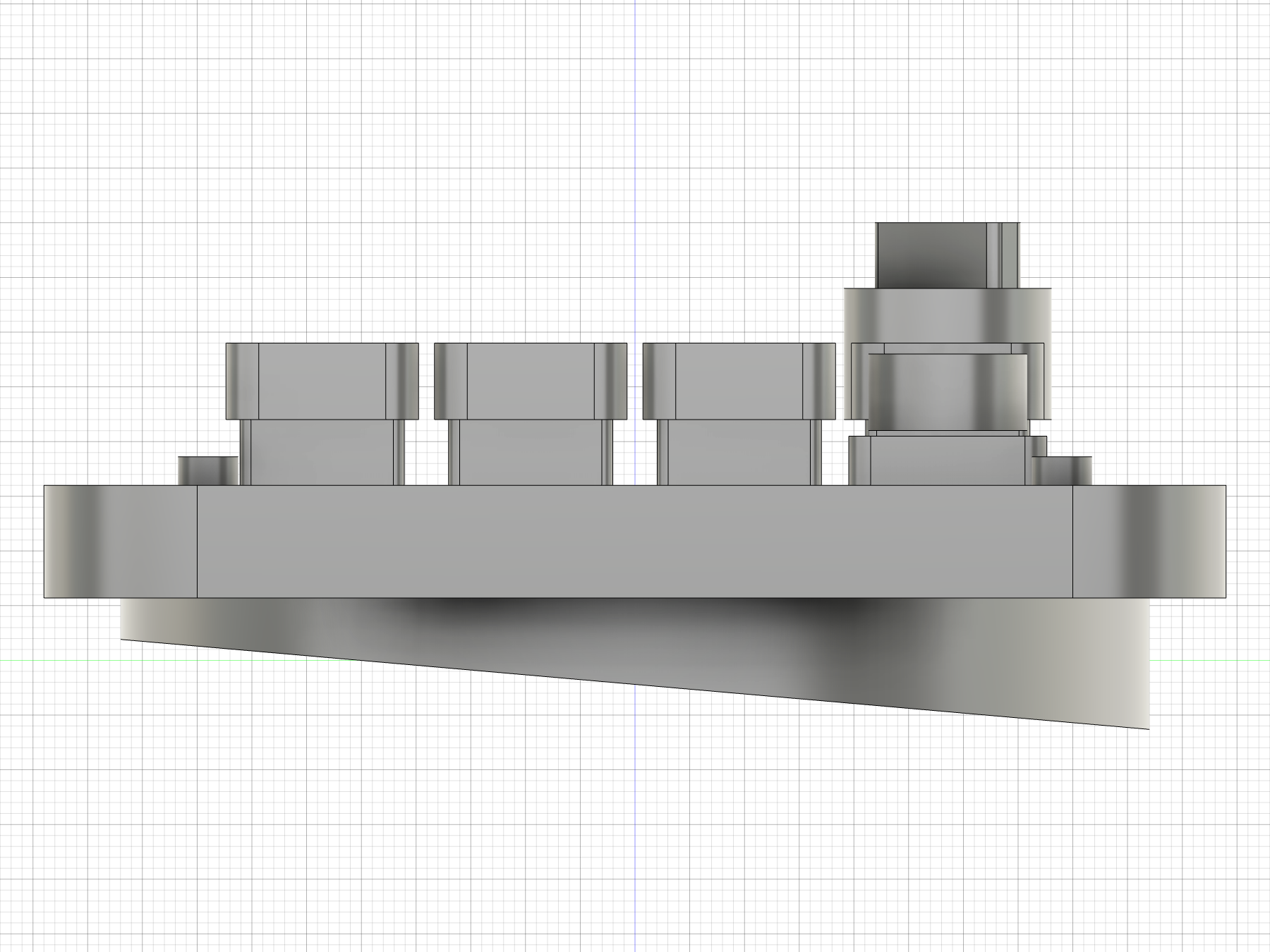1270x952 pixels.
Task: Select the rounded left corner of the base plate
Action: coord(120,542)
